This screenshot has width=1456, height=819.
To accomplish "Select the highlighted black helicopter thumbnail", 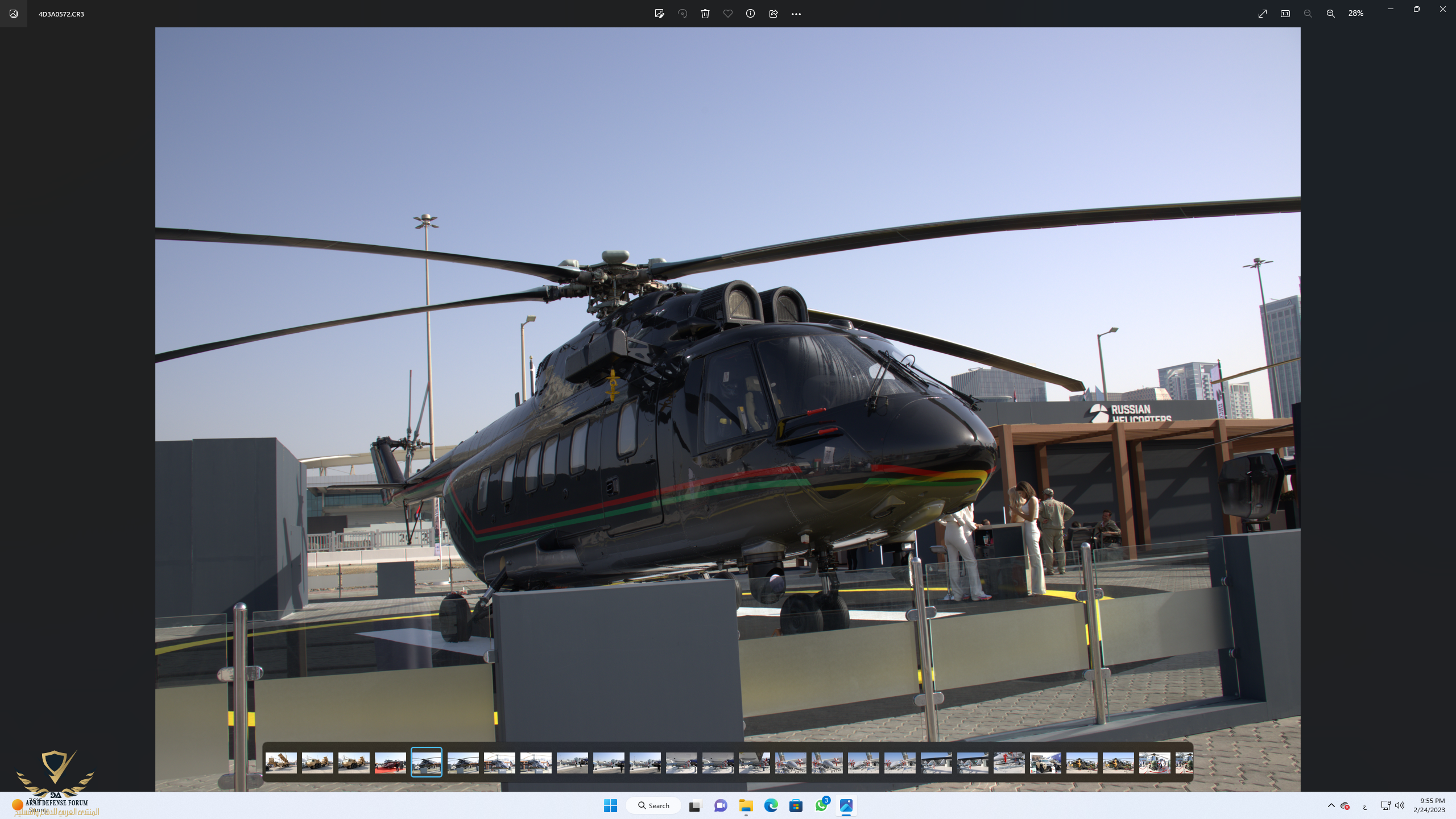I will pos(427,762).
